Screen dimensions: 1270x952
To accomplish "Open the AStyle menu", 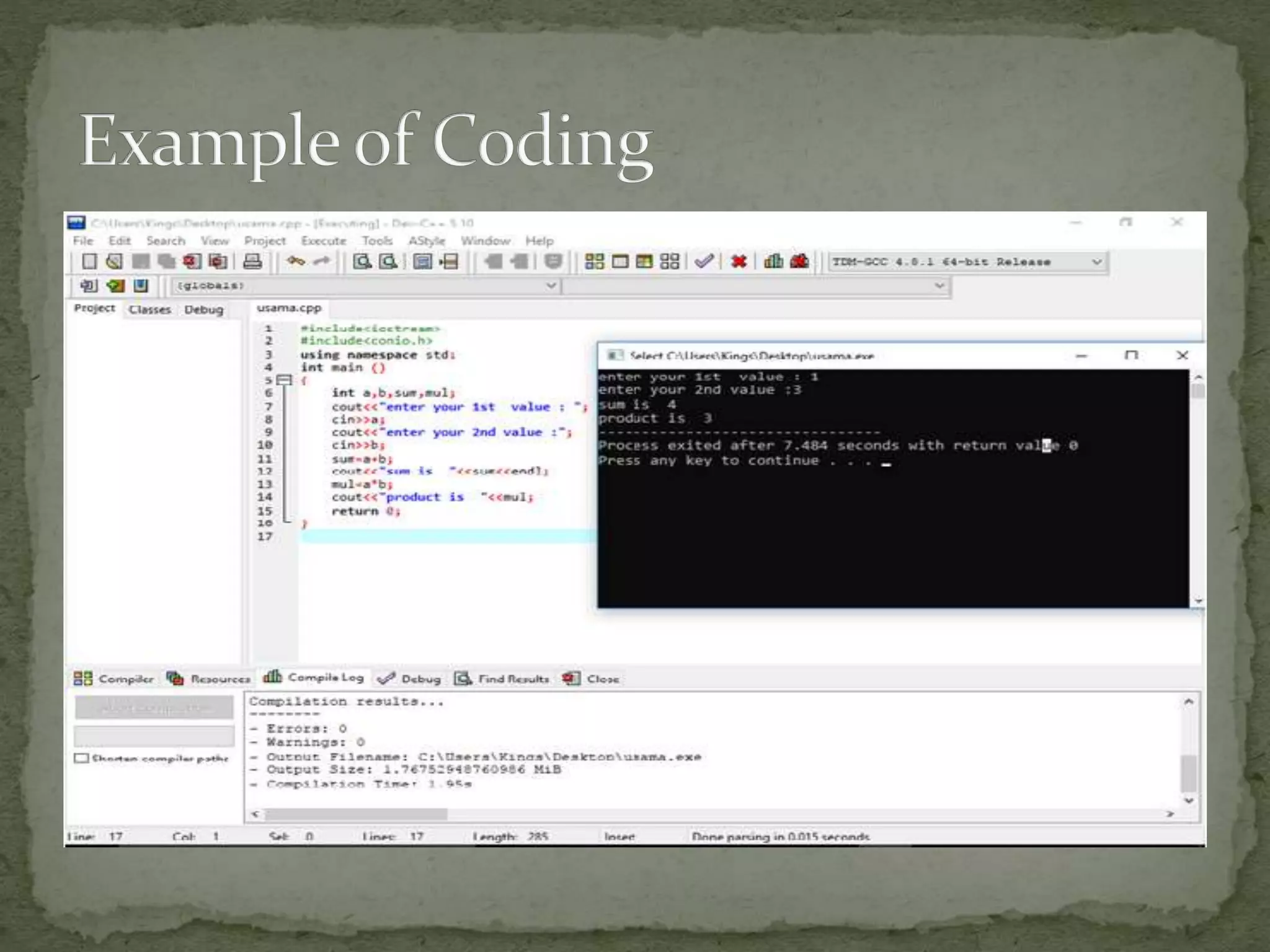I will pyautogui.click(x=426, y=241).
